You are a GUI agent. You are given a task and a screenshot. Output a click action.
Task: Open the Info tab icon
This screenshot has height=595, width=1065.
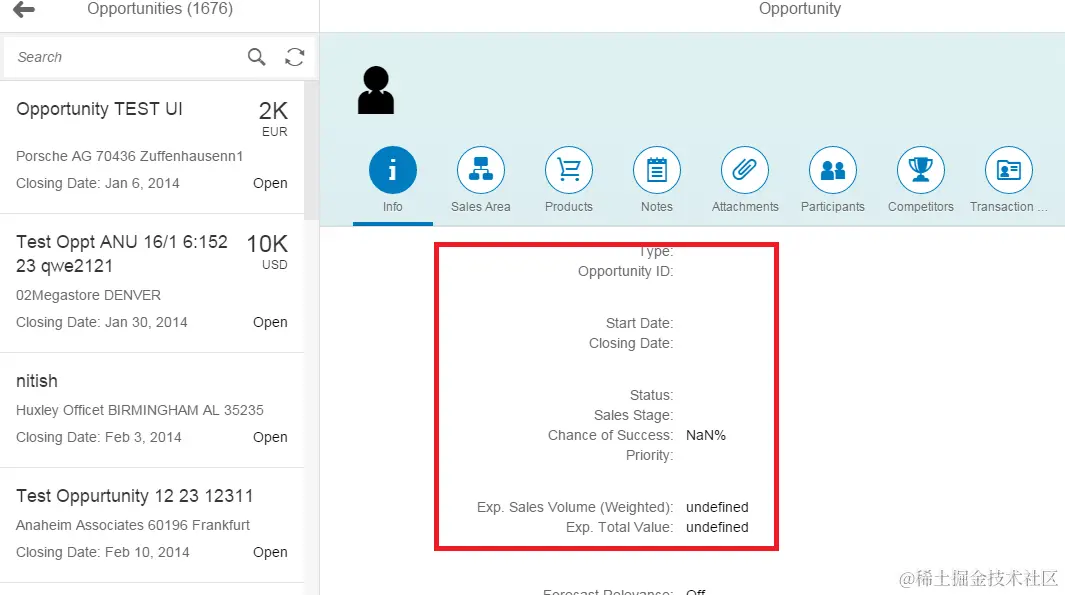[393, 170]
